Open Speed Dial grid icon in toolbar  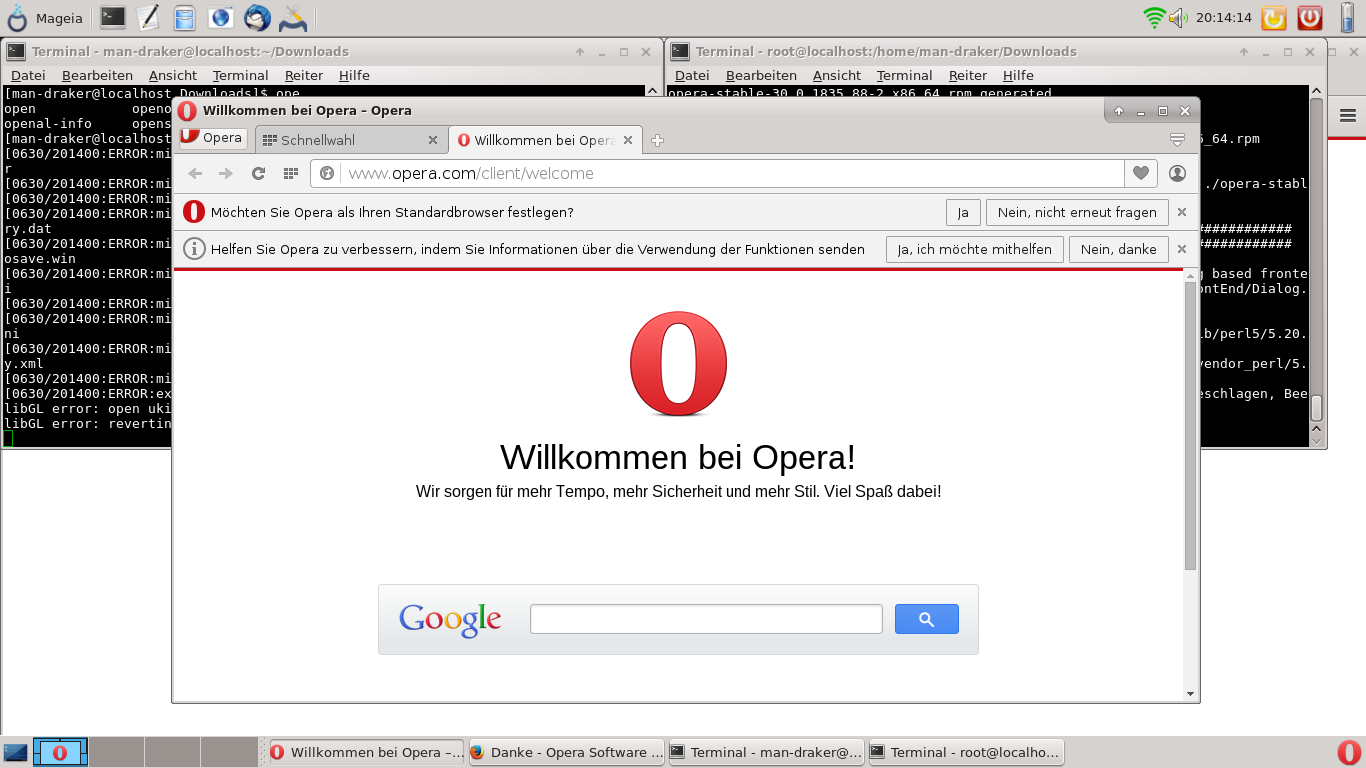coord(291,173)
